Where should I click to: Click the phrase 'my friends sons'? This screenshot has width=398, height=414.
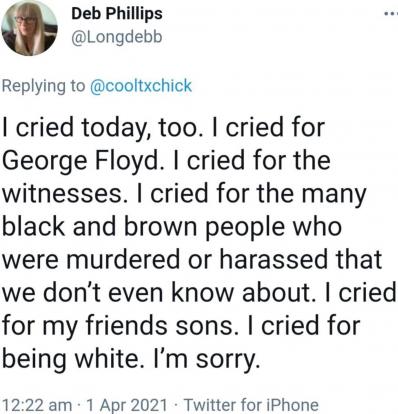137,327
